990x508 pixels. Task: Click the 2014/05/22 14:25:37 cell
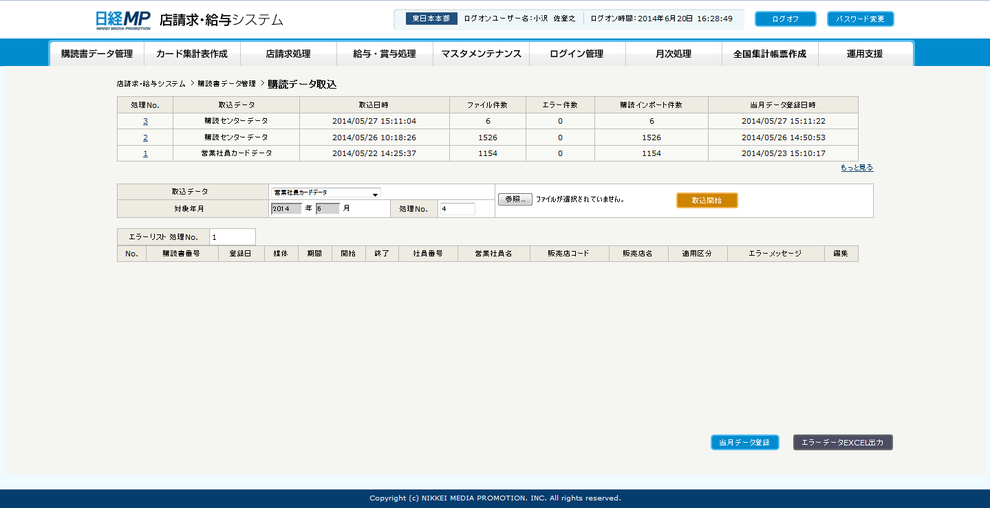374,153
